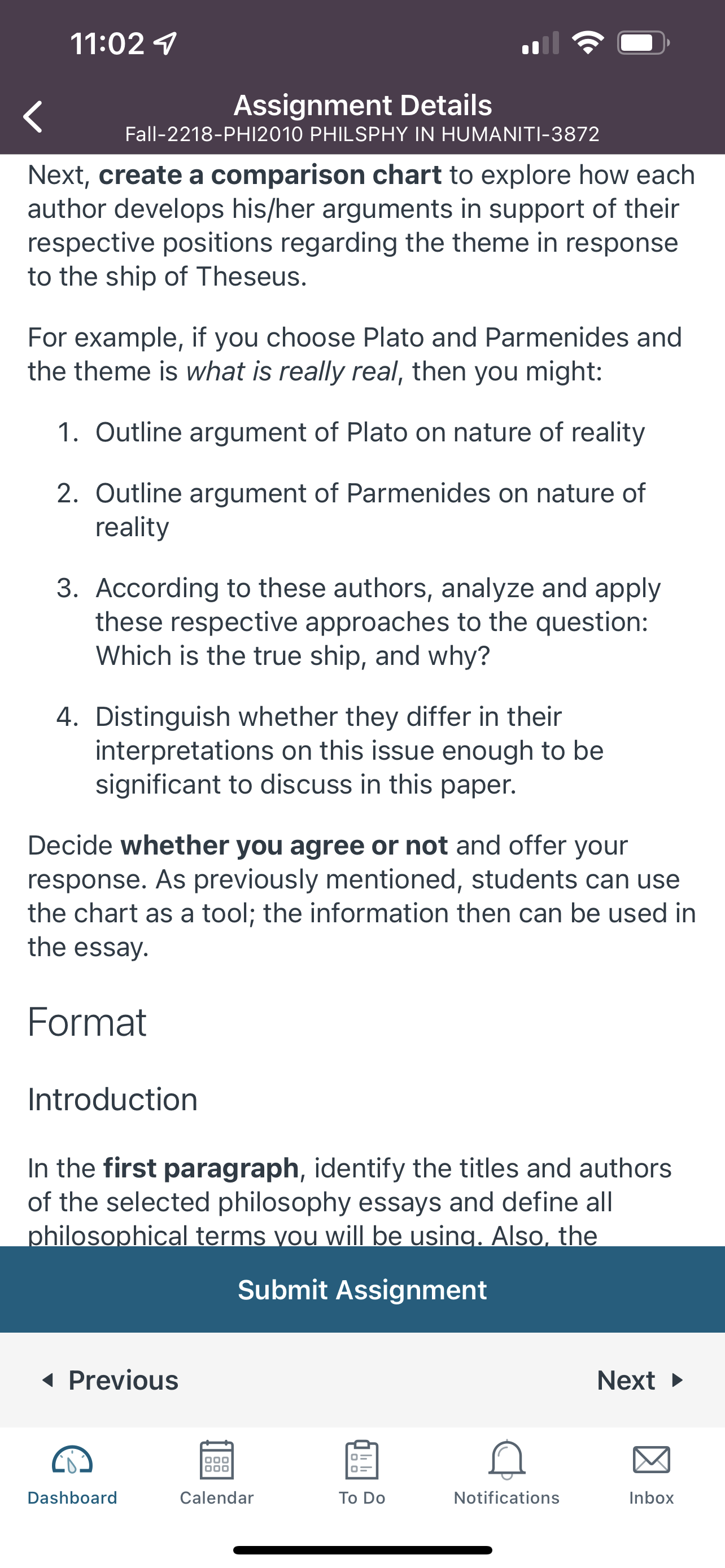Screen dimensions: 725x1568
Task: Select the Calendar tab label
Action: (217, 1497)
